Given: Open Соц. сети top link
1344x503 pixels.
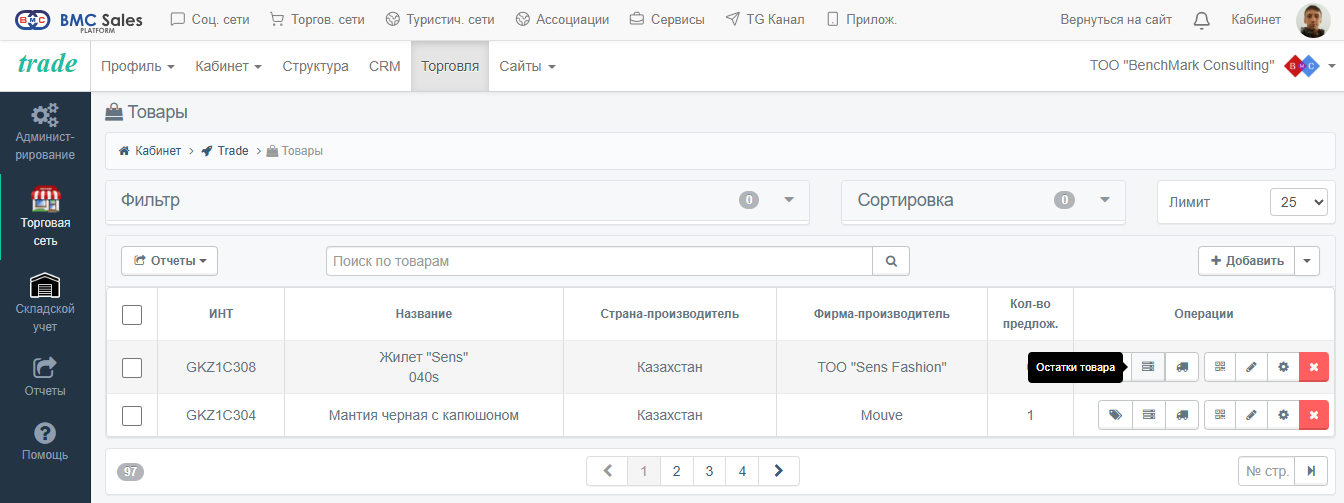Looking at the screenshot, I should [210, 19].
